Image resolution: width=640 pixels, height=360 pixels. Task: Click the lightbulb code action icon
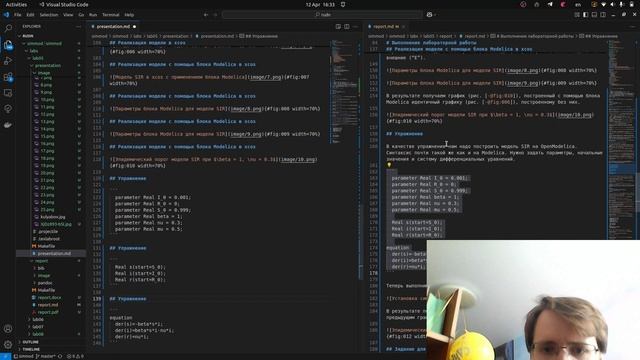pyautogui.click(x=389, y=165)
